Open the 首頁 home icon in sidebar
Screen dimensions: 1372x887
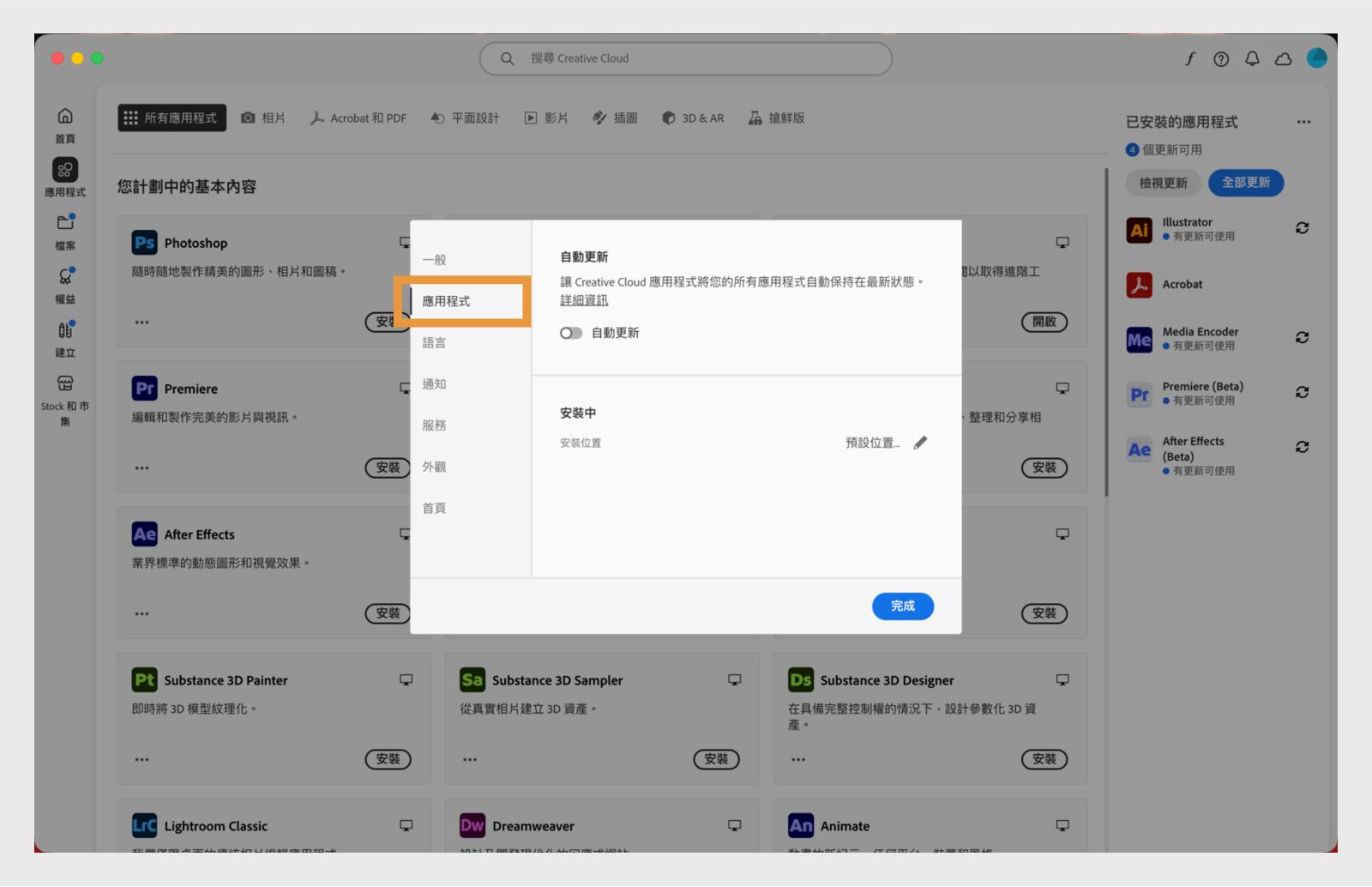click(65, 116)
